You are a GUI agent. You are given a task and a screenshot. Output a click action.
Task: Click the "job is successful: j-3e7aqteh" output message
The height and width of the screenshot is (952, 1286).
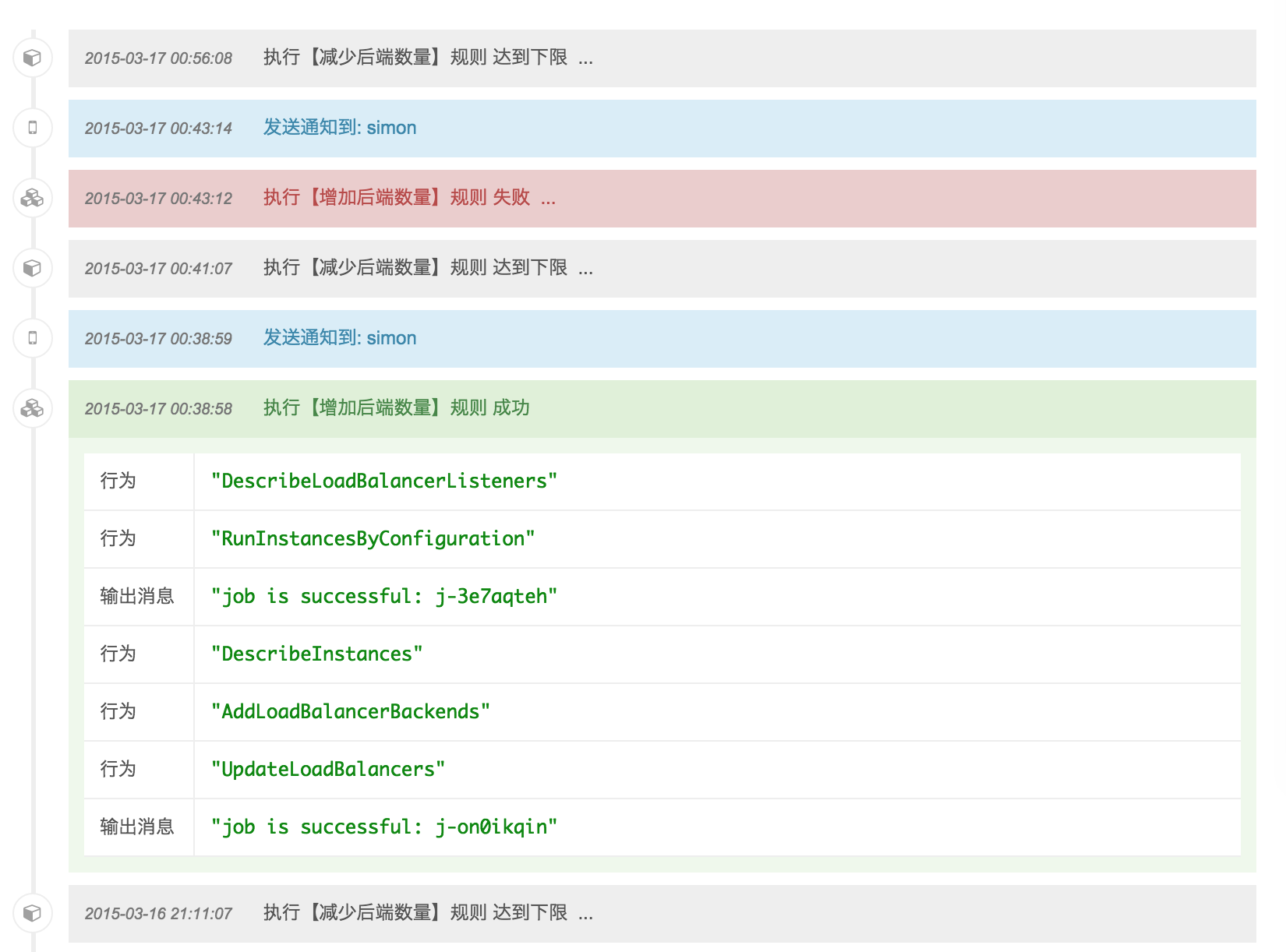pos(383,597)
